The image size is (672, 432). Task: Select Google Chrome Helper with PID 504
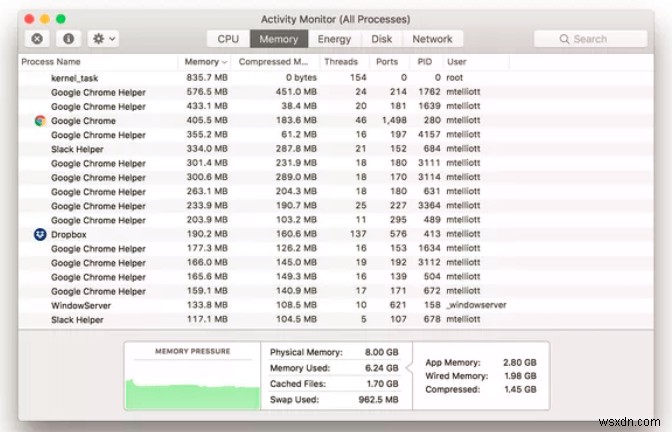pos(336,276)
